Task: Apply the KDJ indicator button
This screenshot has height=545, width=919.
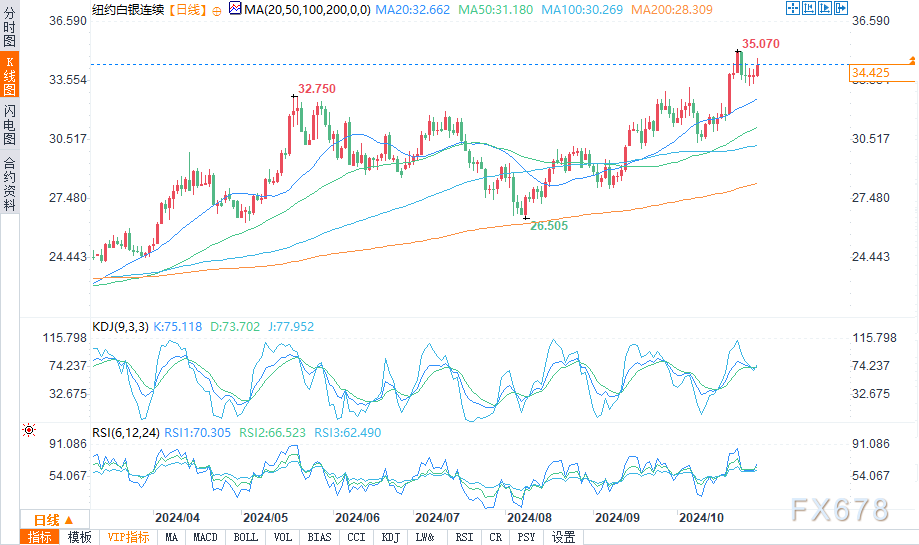Action: click(391, 537)
